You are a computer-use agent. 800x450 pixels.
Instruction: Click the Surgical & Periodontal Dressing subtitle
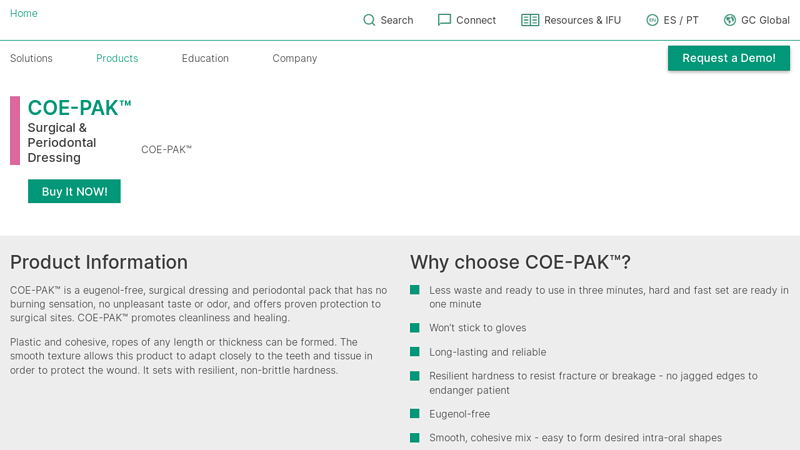(62, 142)
